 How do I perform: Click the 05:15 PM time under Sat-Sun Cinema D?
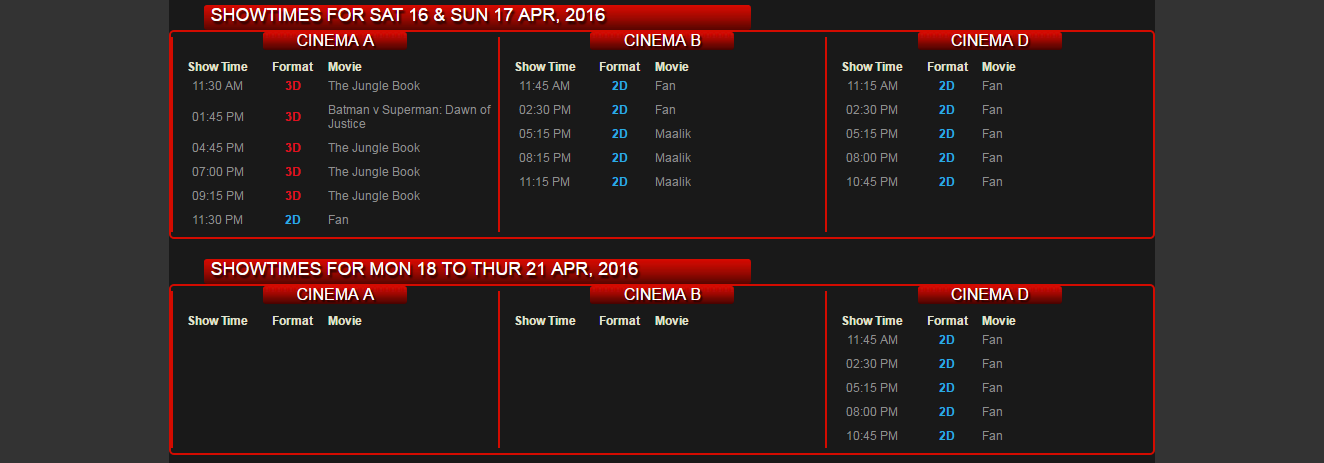872,134
